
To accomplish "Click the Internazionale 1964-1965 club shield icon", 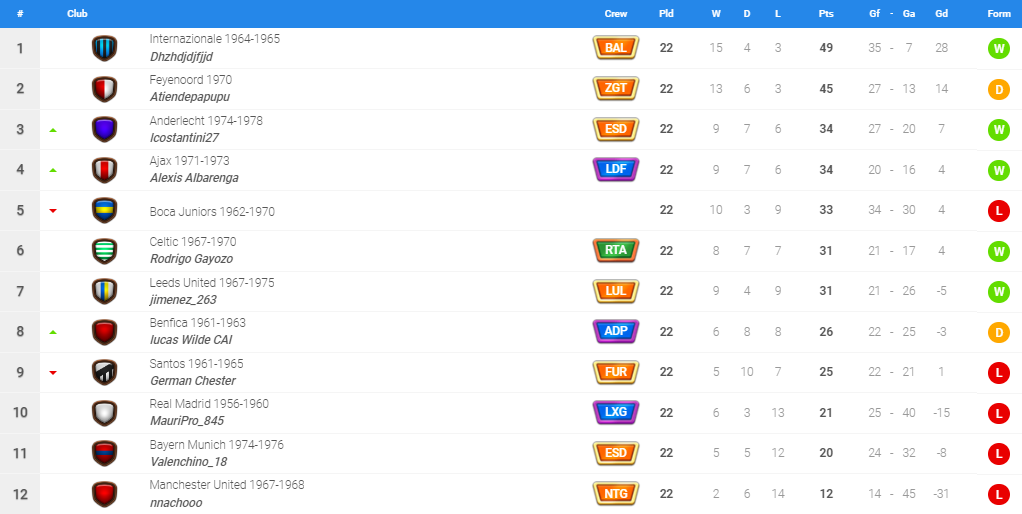I will point(104,48).
